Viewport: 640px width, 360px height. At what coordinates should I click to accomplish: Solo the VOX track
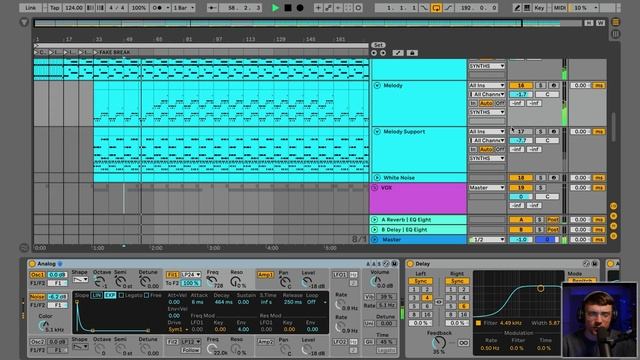tap(540, 187)
